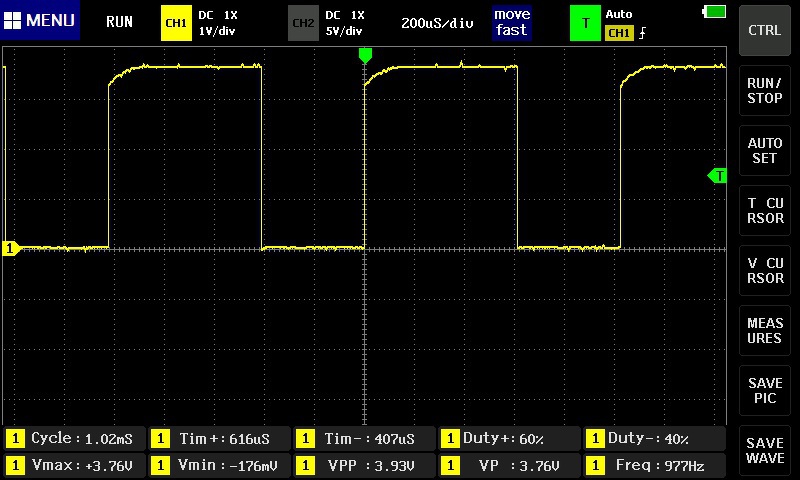Click the channel badge beside Tim-
The height and width of the screenshot is (480, 800).
point(305,439)
